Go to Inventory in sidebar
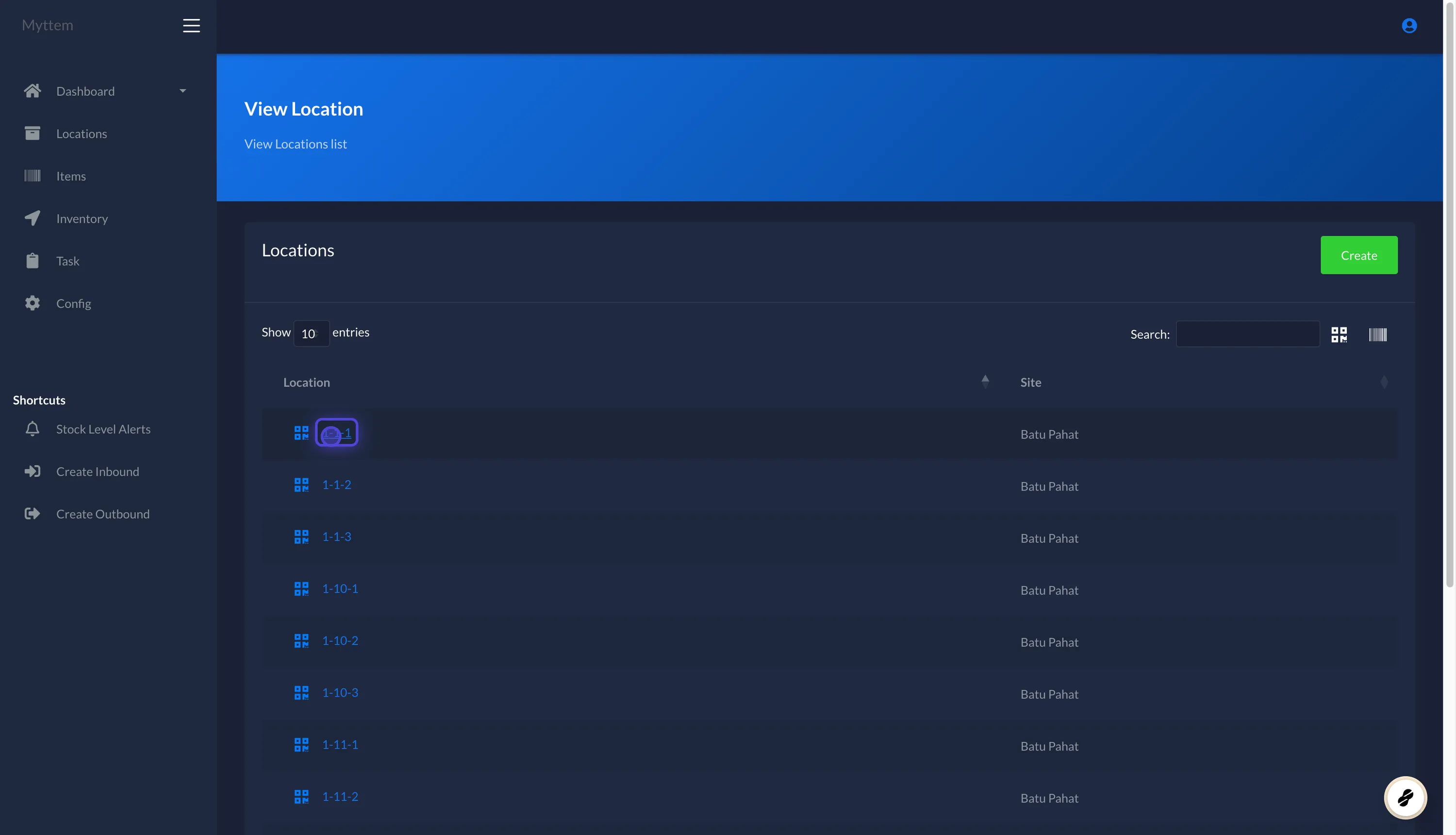1456x835 pixels. click(x=82, y=218)
